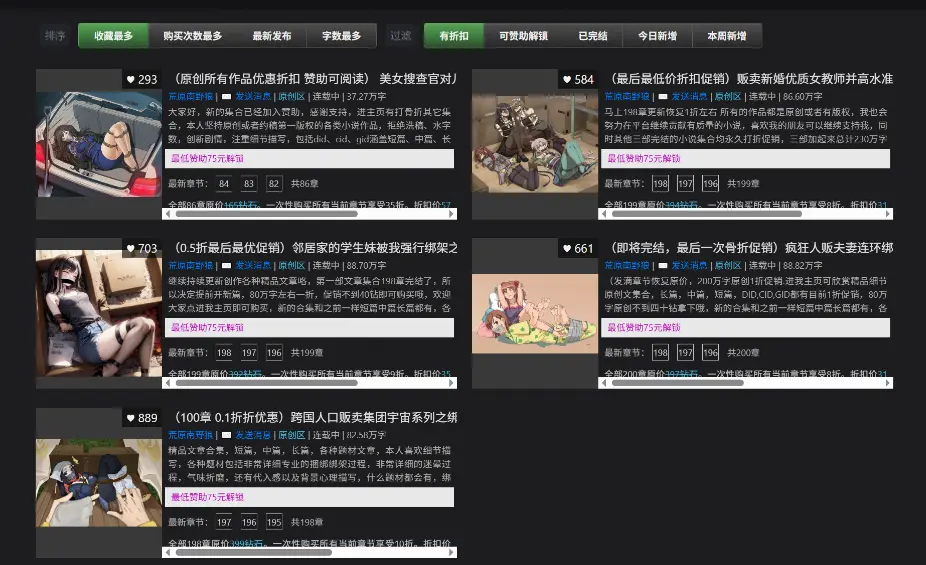Enable the 可赞助解锁 filter
Image resolution: width=926 pixels, height=565 pixels.
coord(523,36)
